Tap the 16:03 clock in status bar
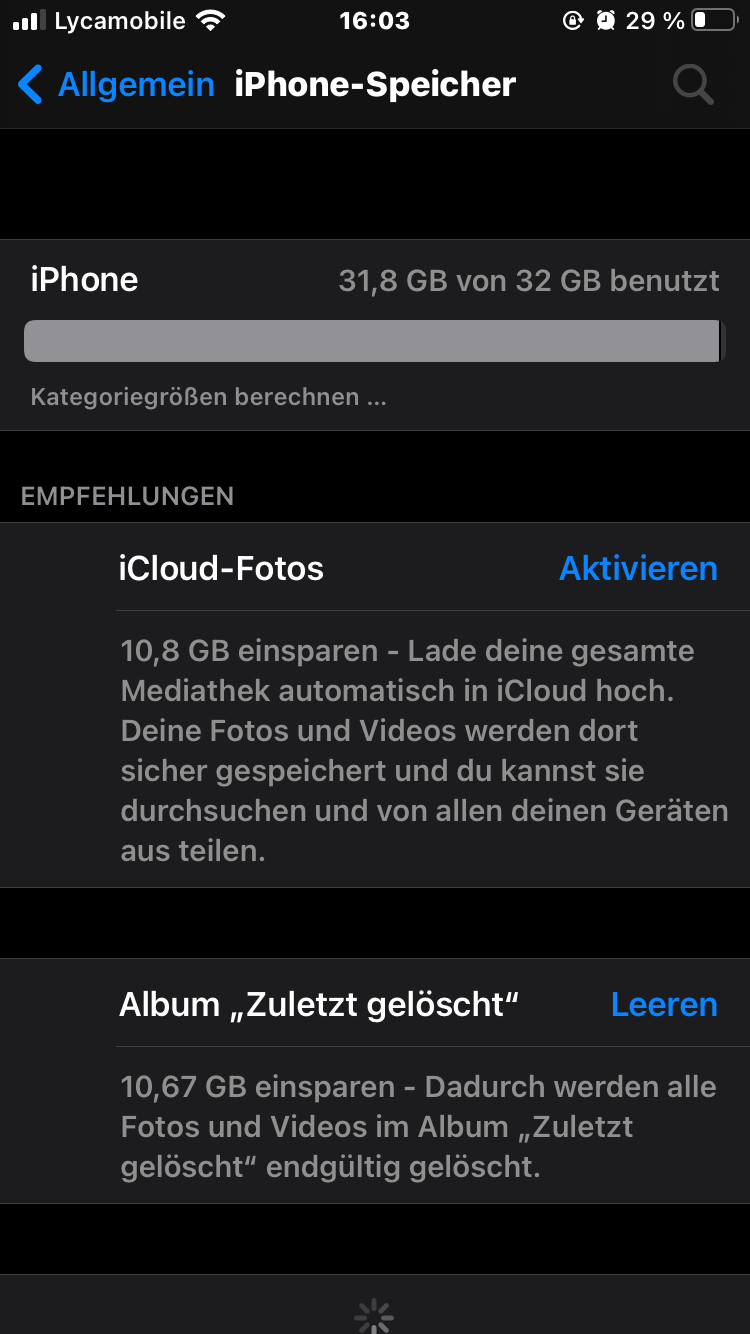Image resolution: width=750 pixels, height=1334 pixels. pyautogui.click(x=374, y=21)
